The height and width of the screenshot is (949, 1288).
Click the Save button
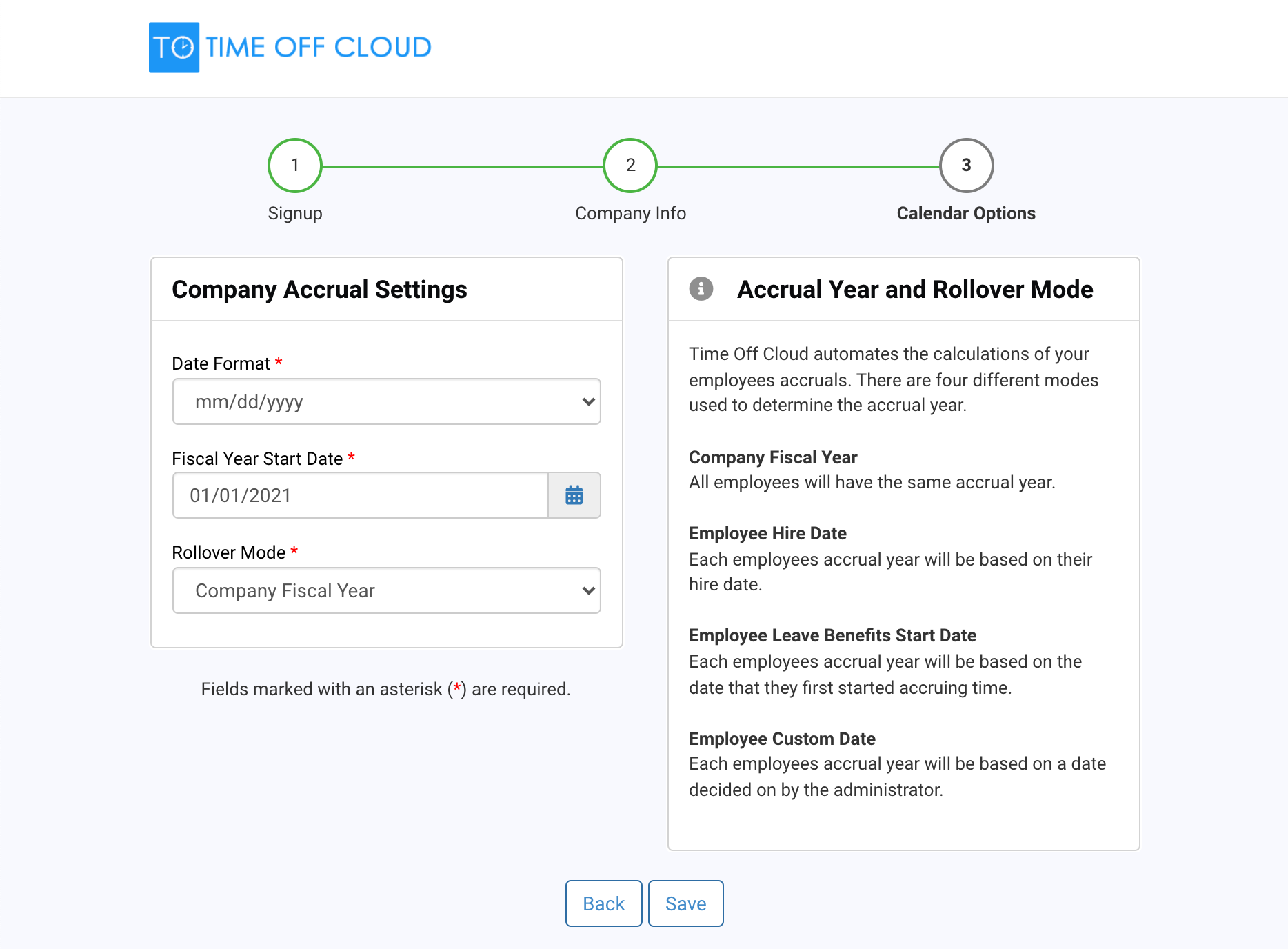pos(685,903)
